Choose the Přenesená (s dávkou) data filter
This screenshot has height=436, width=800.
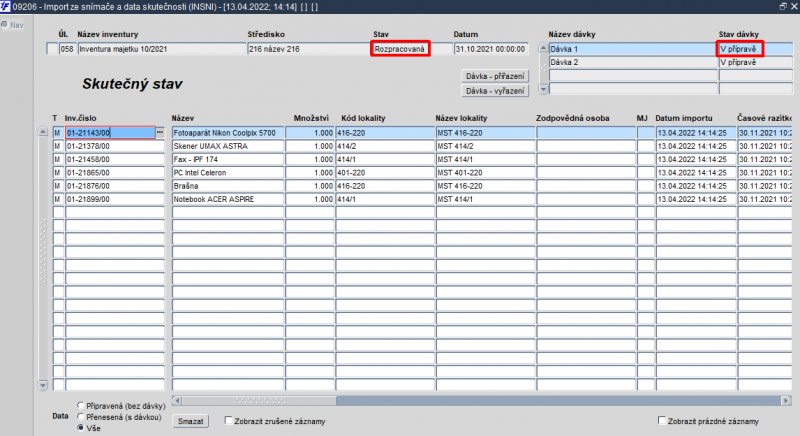81,417
